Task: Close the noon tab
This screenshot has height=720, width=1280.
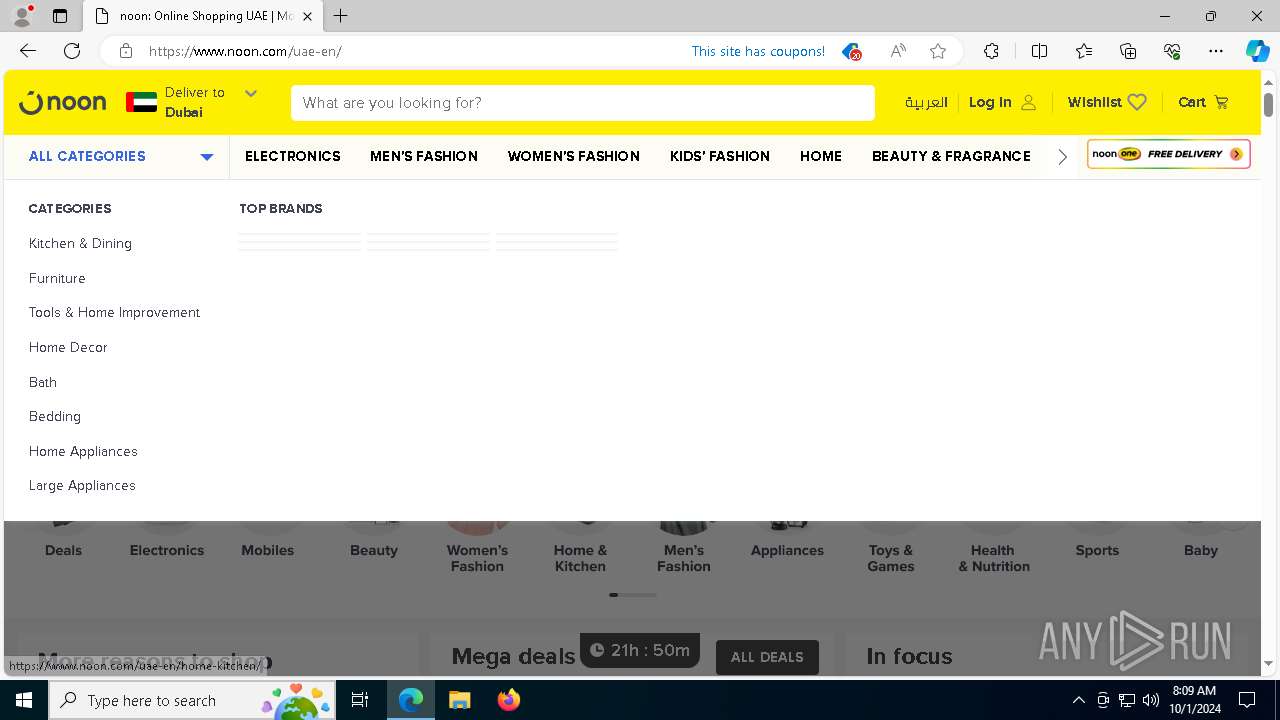Action: pos(308,16)
